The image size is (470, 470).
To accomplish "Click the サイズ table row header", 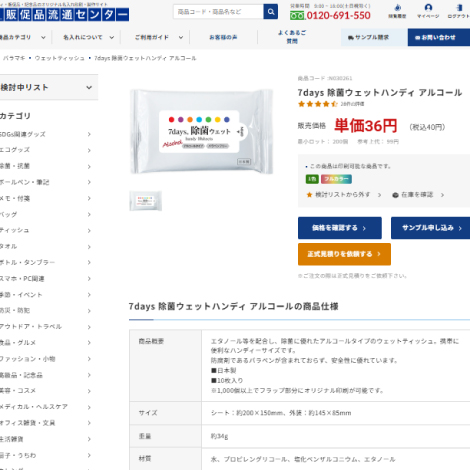I will (165, 413).
